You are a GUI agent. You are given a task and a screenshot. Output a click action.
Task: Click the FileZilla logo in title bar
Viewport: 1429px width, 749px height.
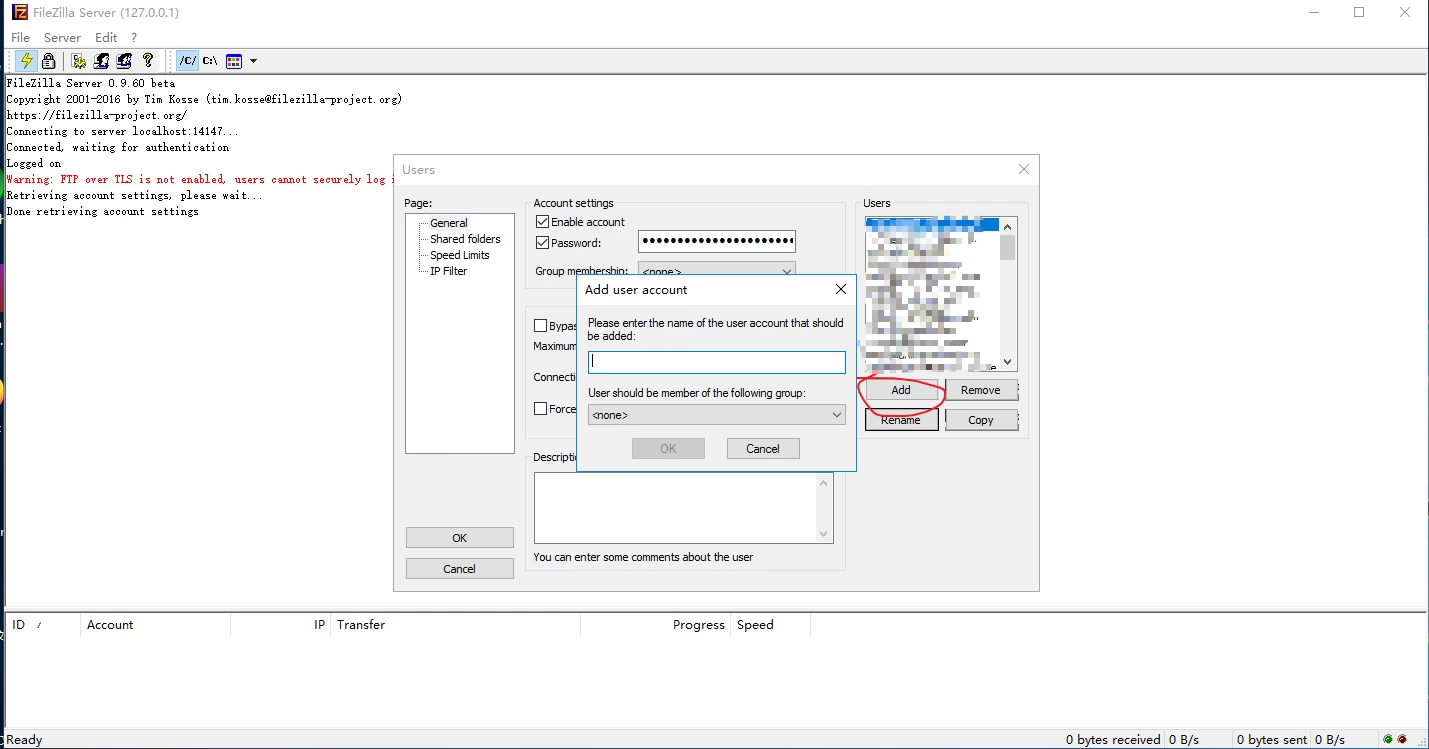tap(20, 13)
